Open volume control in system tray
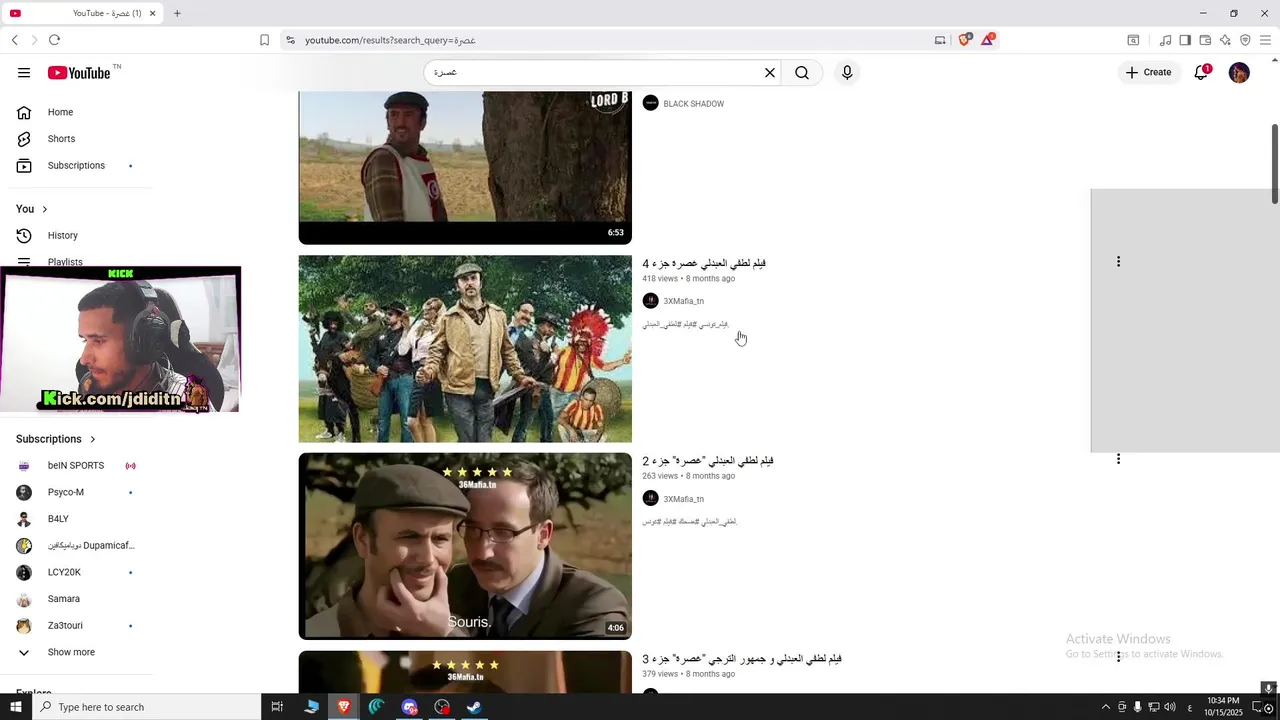This screenshot has height=720, width=1280. (1170, 707)
